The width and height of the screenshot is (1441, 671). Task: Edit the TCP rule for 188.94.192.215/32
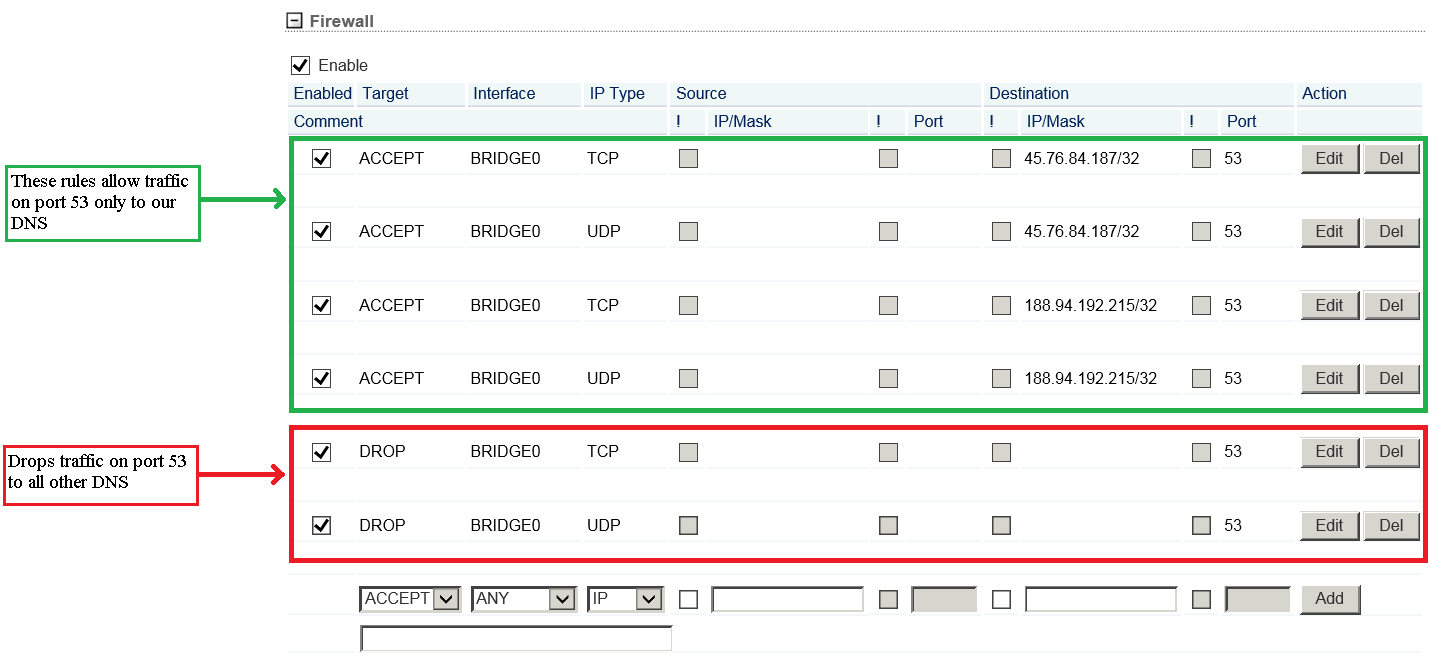(x=1329, y=305)
